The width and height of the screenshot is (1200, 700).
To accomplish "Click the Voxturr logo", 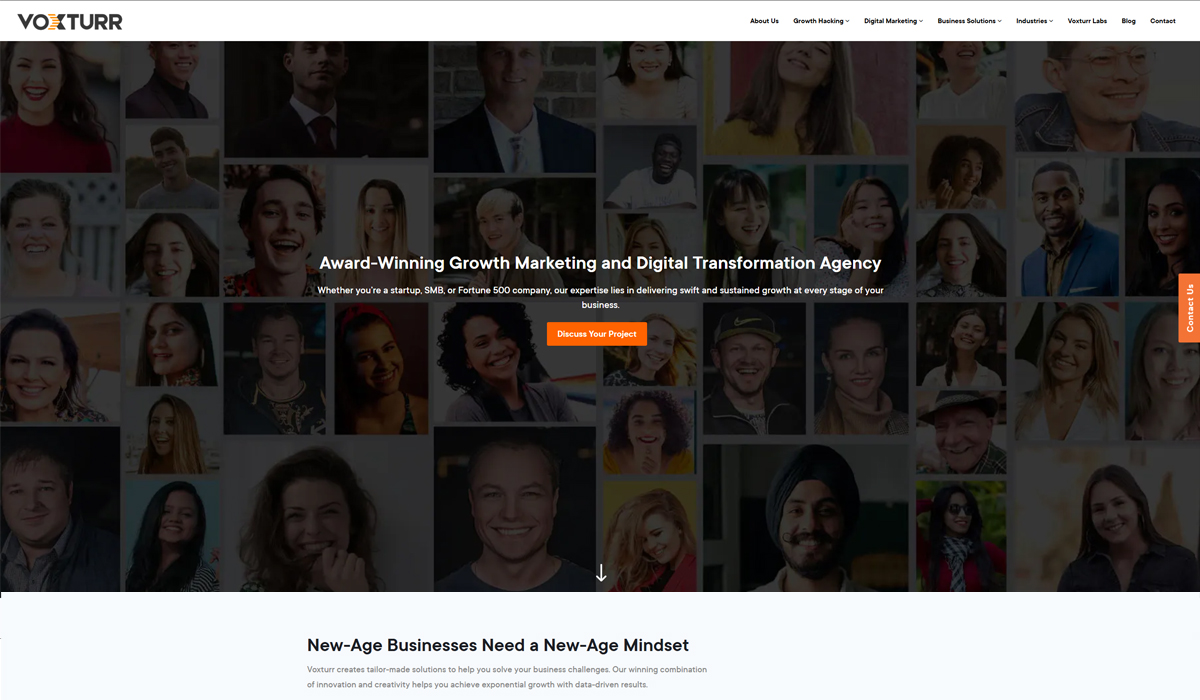I will point(70,21).
